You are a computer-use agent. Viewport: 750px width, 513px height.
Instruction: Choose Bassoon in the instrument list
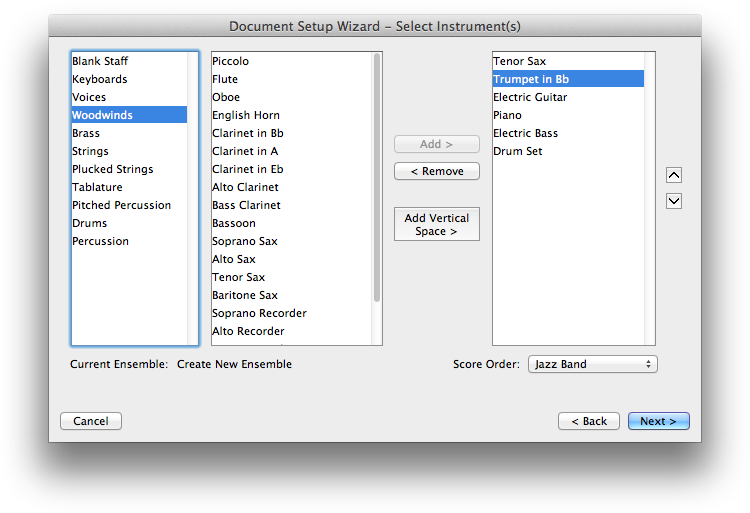coord(234,223)
